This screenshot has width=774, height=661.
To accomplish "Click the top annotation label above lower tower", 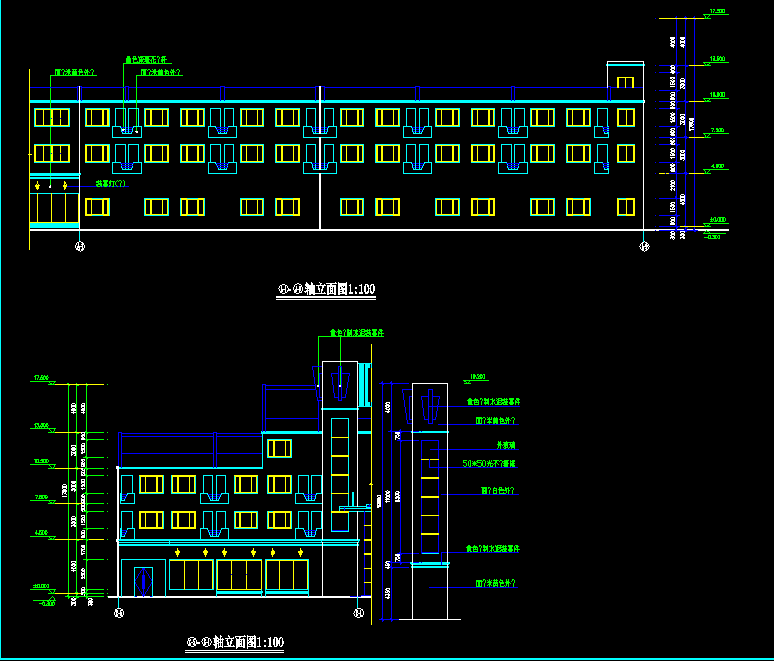I will 358,332.
